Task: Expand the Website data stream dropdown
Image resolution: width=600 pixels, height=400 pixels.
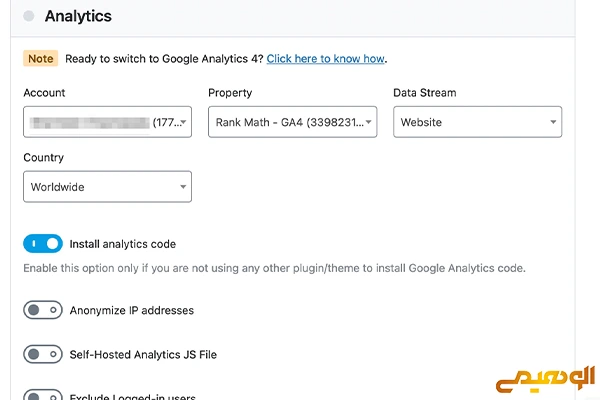Action: [x=478, y=122]
